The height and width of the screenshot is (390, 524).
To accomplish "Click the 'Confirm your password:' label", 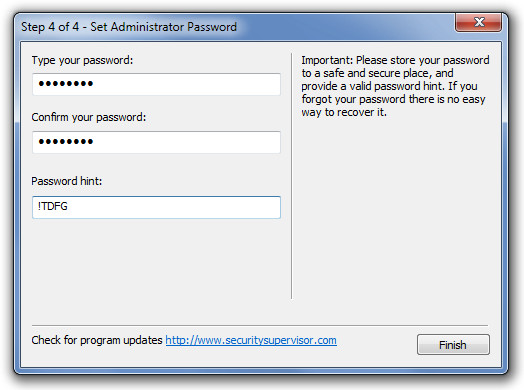I will pyautogui.click(x=89, y=117).
